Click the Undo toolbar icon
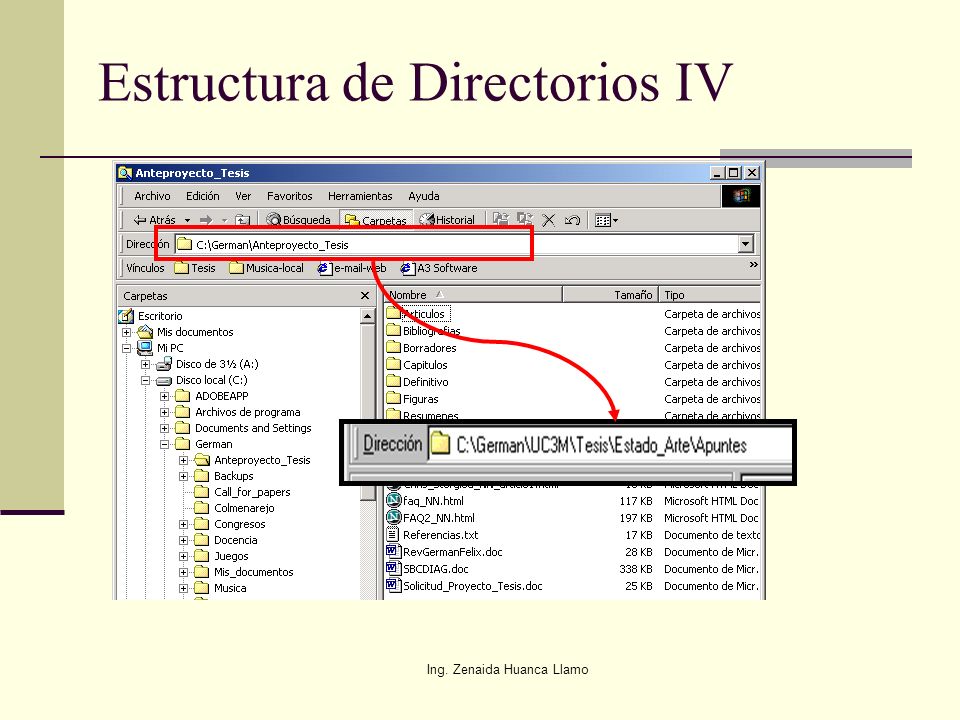 coord(572,220)
